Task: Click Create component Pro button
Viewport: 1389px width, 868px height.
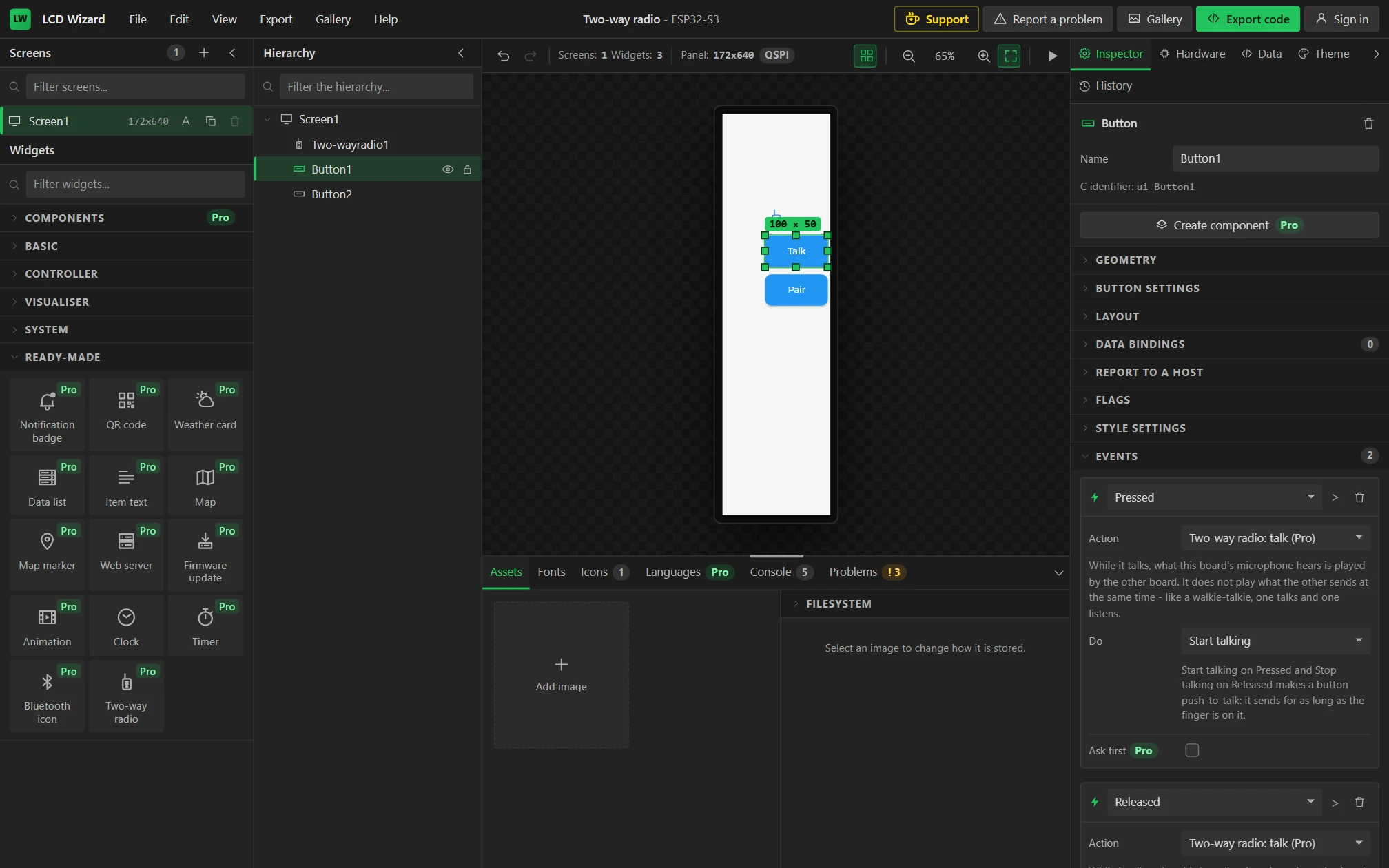Action: [x=1229, y=225]
